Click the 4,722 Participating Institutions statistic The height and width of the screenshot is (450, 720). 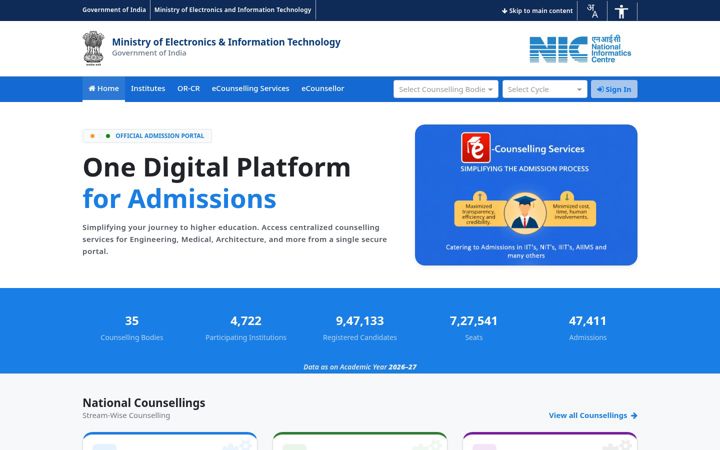click(246, 328)
